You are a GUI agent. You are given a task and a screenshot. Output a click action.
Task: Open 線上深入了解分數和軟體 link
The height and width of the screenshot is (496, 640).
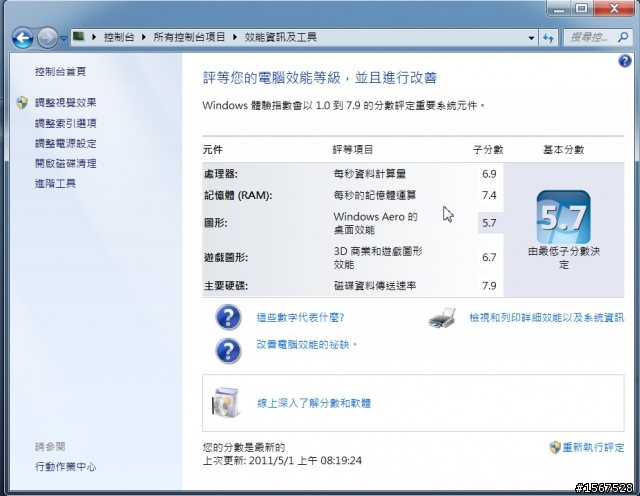point(314,403)
